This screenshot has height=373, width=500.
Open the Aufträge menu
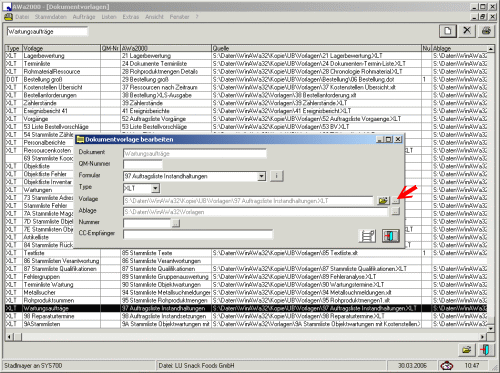pyautogui.click(x=84, y=17)
